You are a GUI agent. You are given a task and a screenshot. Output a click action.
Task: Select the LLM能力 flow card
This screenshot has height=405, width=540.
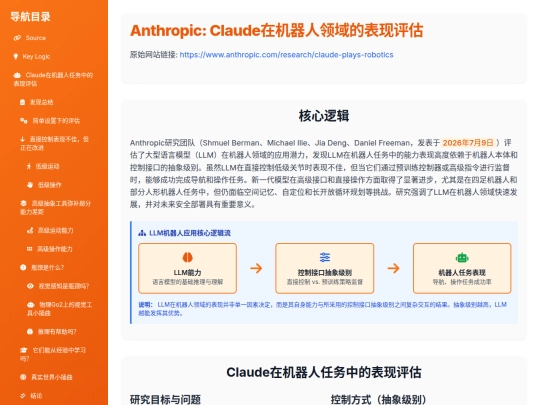coord(187,268)
